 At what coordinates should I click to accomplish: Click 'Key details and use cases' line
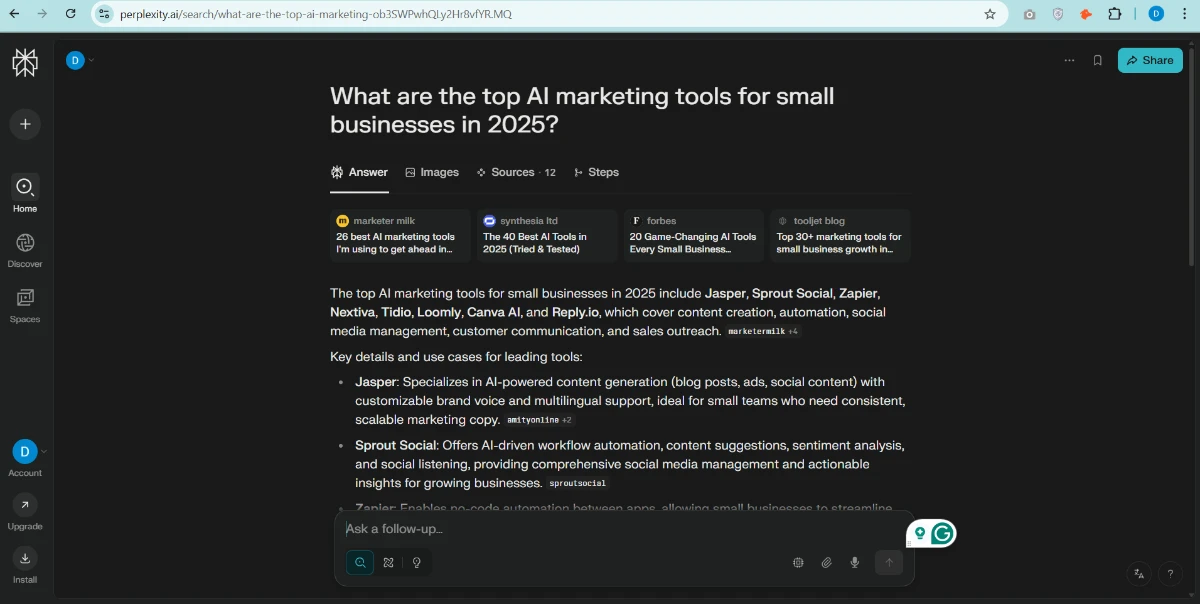tap(456, 357)
